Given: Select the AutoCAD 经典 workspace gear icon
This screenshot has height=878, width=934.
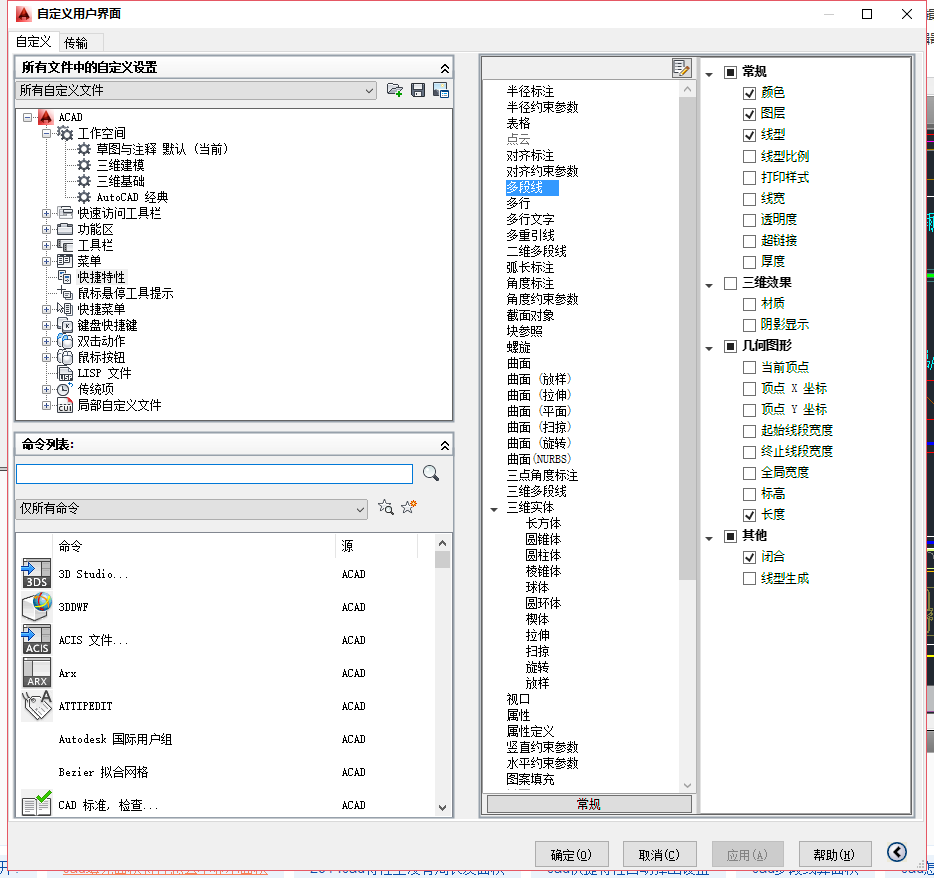Looking at the screenshot, I should [84, 197].
